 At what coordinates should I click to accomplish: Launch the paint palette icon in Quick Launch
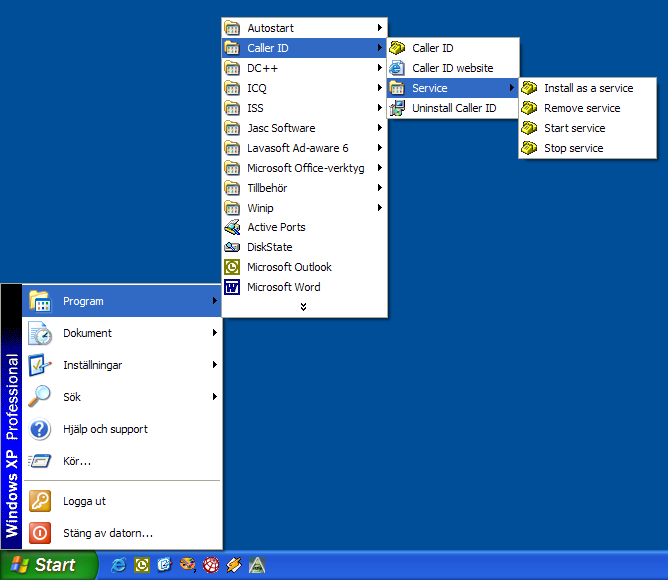(187, 566)
